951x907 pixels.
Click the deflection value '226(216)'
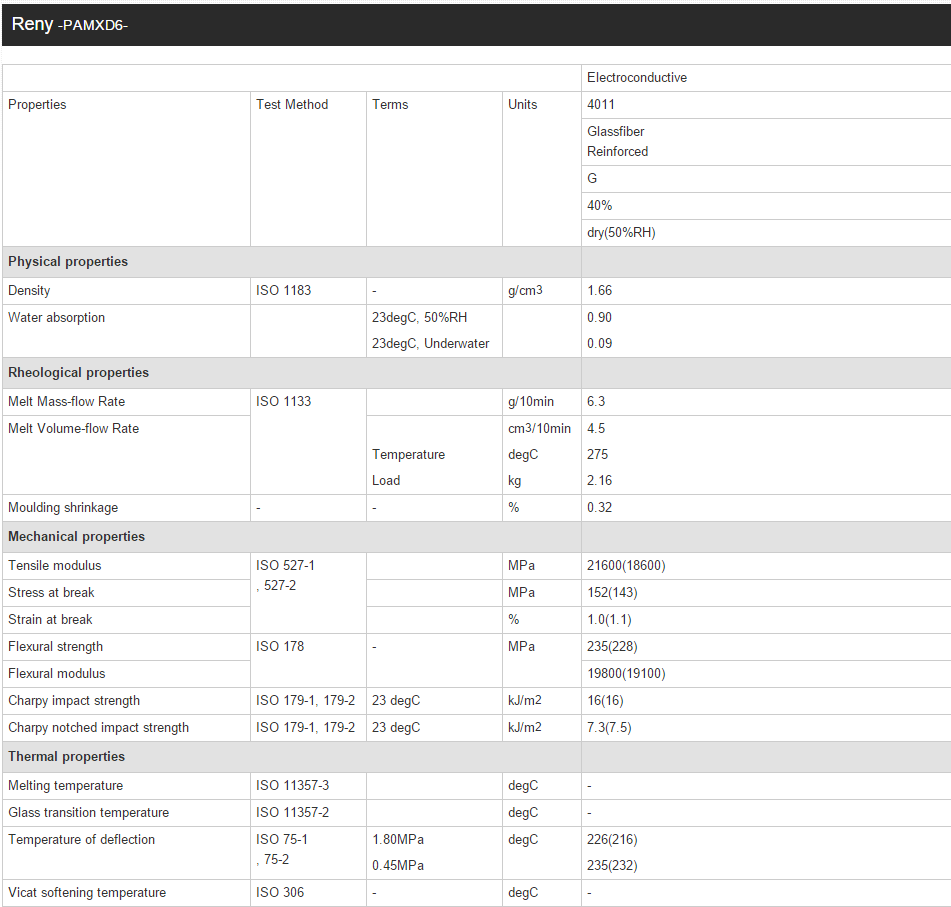click(612, 840)
